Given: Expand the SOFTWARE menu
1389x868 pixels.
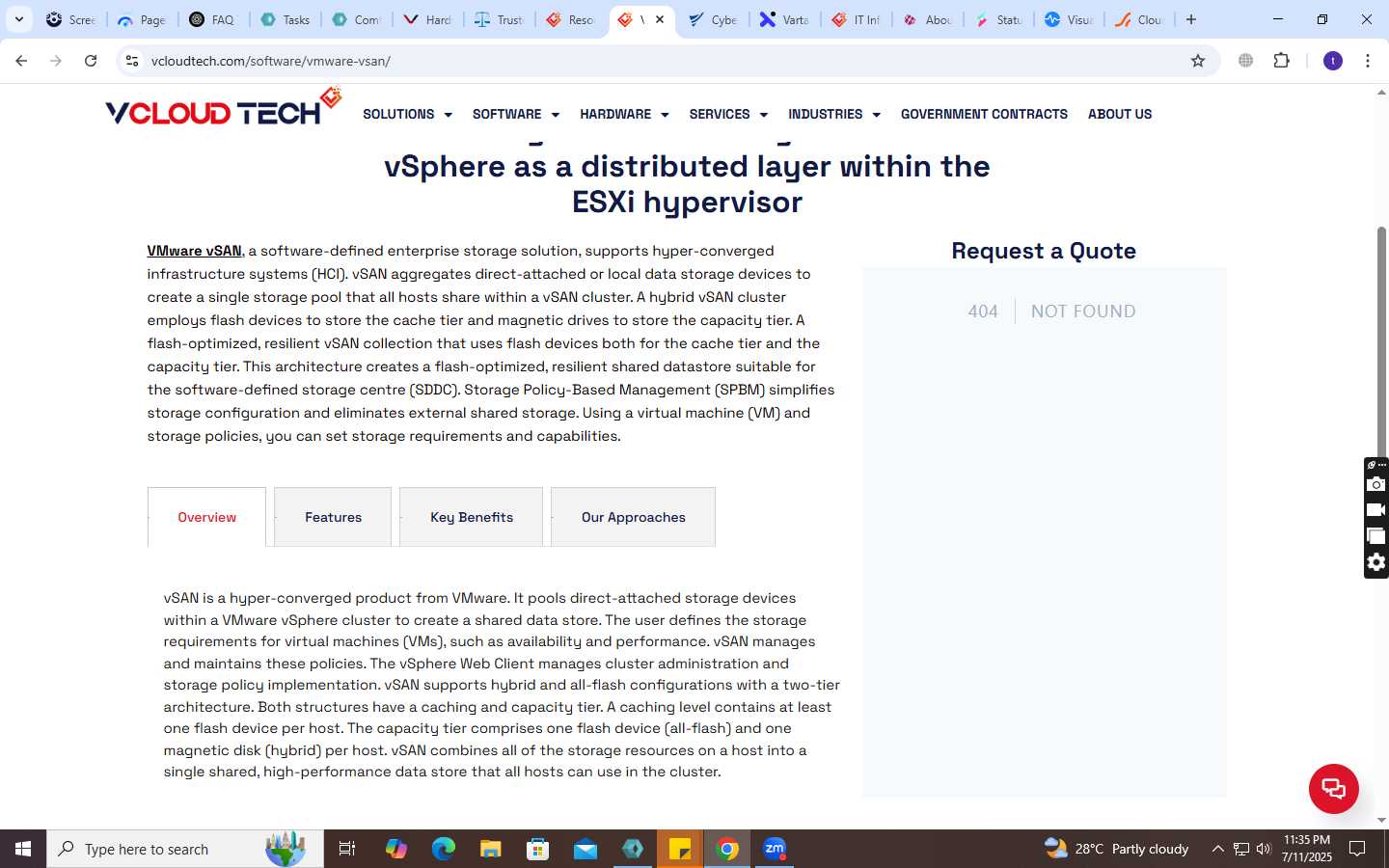Looking at the screenshot, I should (x=516, y=114).
